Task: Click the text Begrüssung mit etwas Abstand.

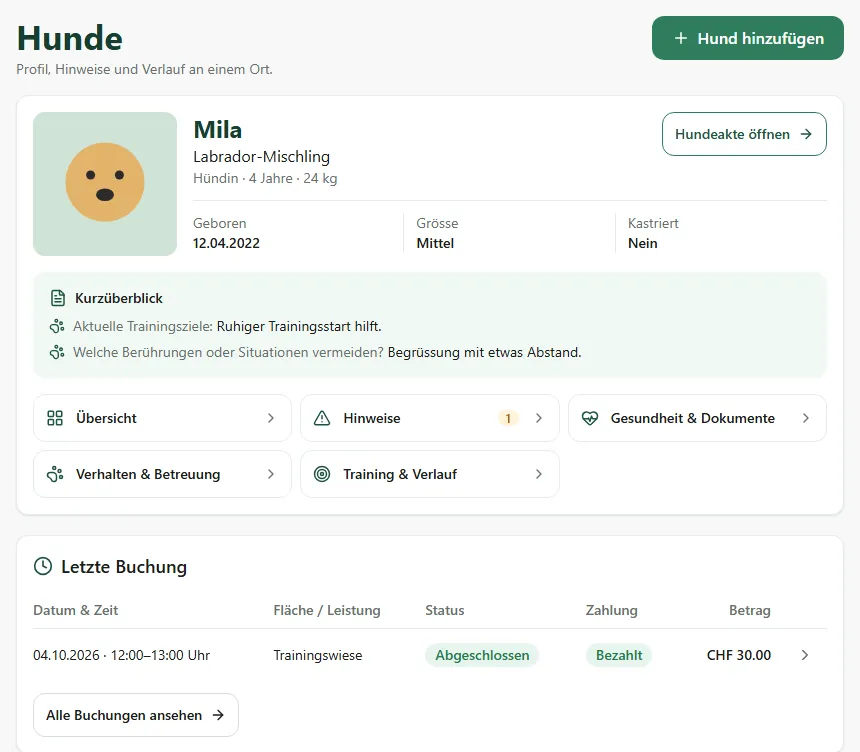Action: click(x=484, y=352)
